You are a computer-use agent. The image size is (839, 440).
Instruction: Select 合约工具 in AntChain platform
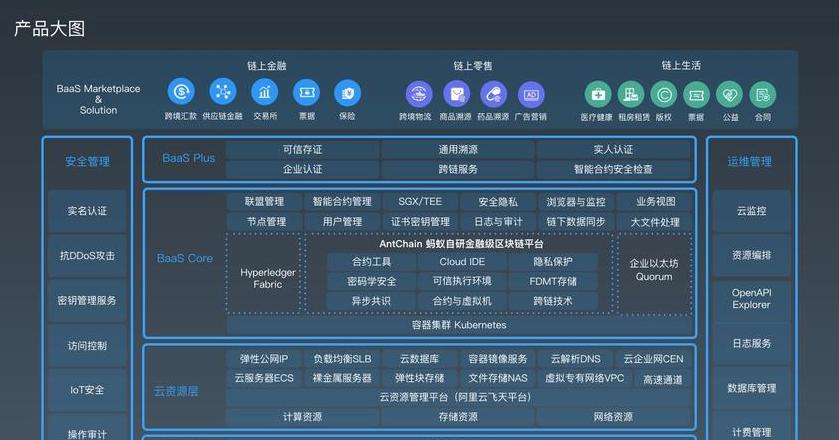tap(371, 262)
